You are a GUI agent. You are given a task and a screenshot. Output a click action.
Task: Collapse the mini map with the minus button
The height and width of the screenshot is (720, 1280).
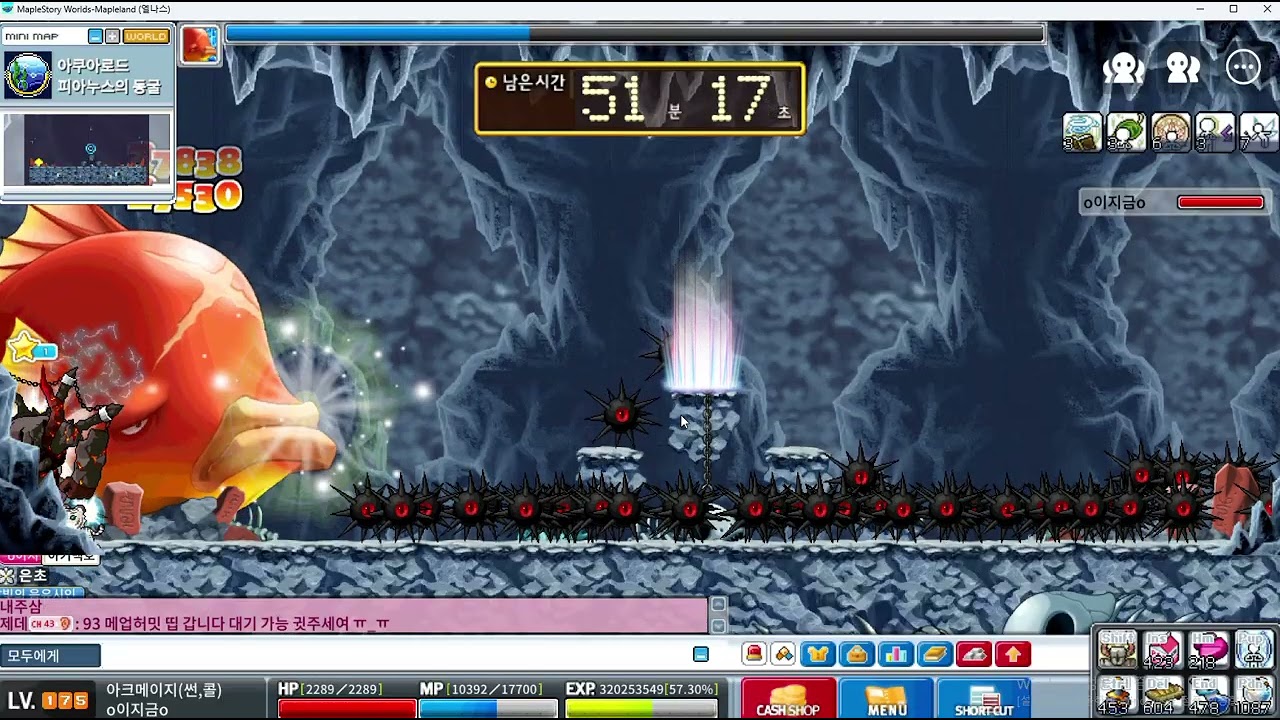pos(95,36)
